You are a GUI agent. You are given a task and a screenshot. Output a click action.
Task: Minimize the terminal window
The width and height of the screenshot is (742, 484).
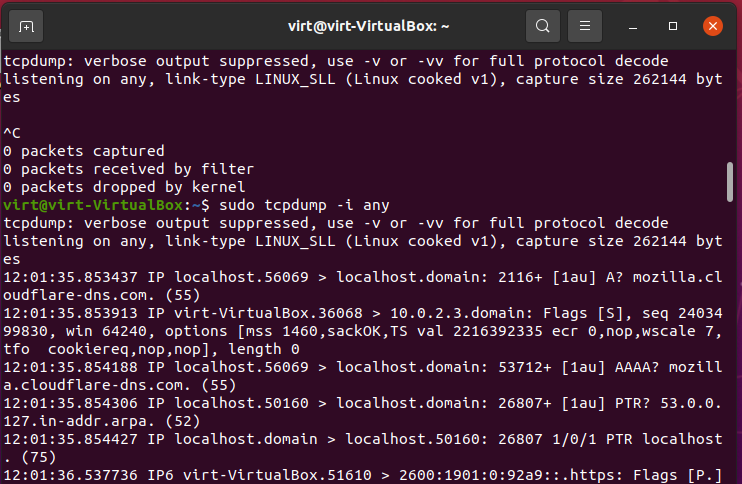[x=633, y=26]
